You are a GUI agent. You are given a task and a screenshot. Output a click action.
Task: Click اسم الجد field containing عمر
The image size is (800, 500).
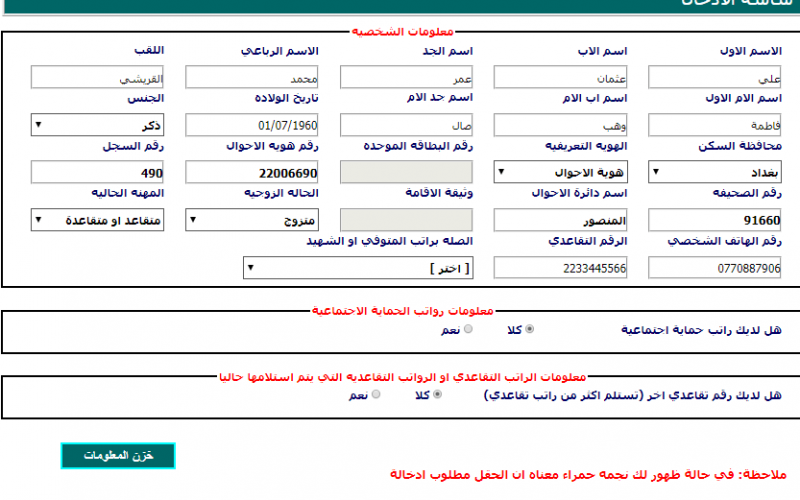(x=406, y=78)
